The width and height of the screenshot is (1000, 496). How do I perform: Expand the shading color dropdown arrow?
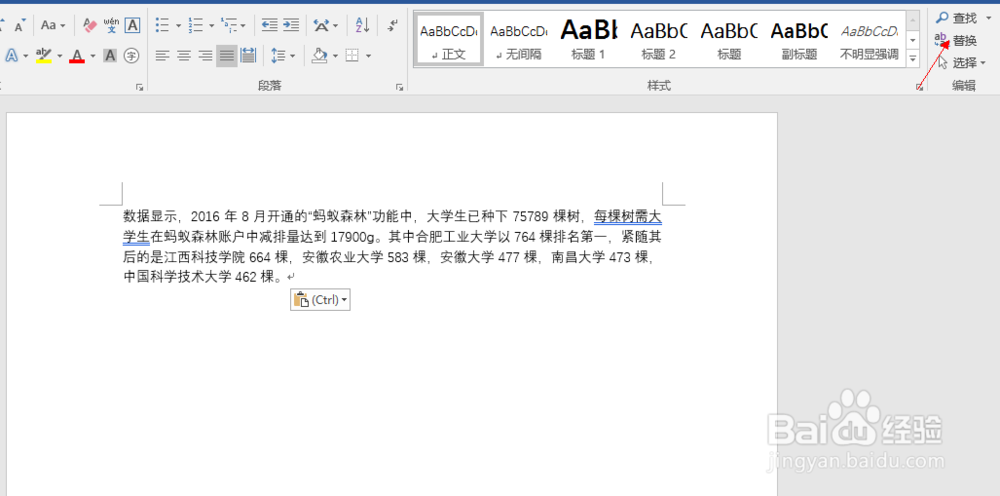[x=335, y=56]
